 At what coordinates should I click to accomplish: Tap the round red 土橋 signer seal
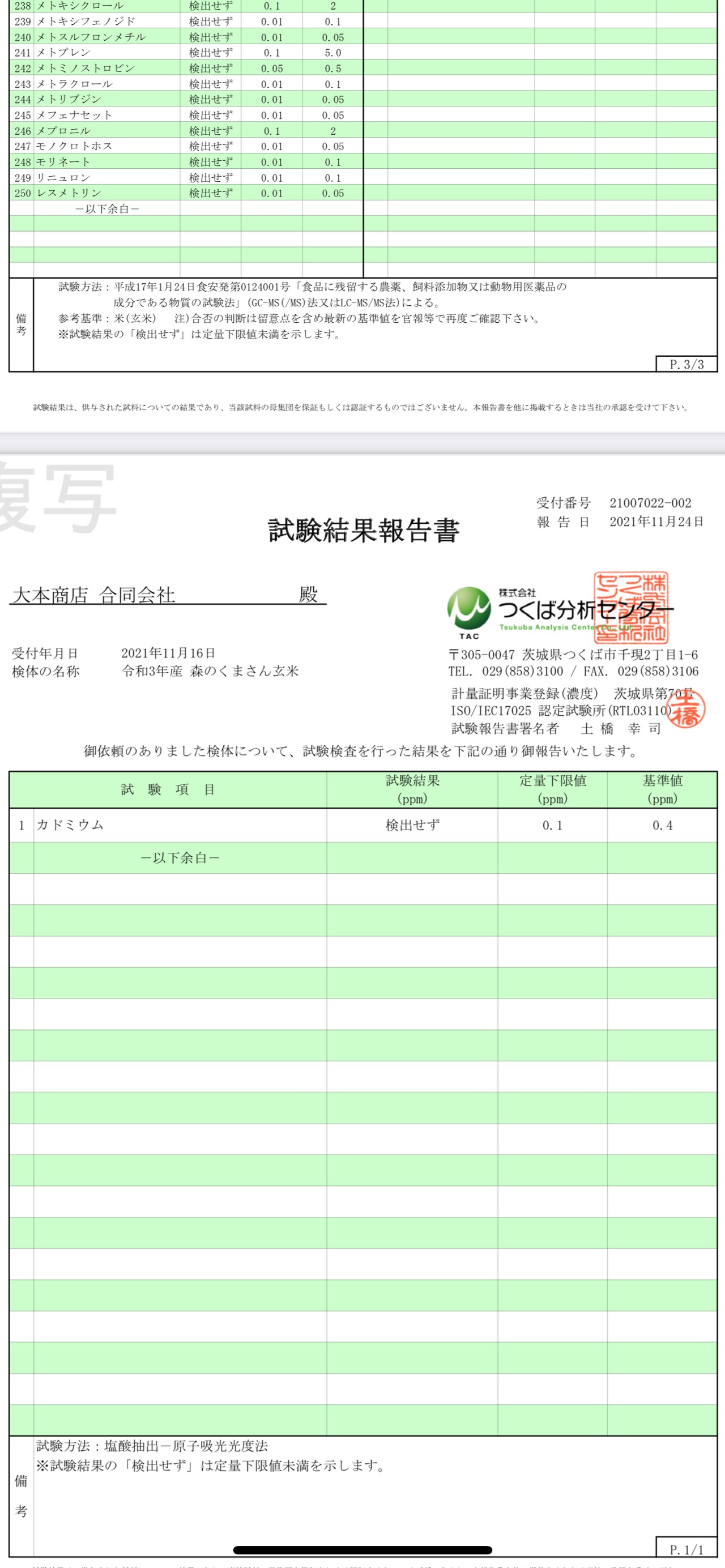[x=686, y=708]
